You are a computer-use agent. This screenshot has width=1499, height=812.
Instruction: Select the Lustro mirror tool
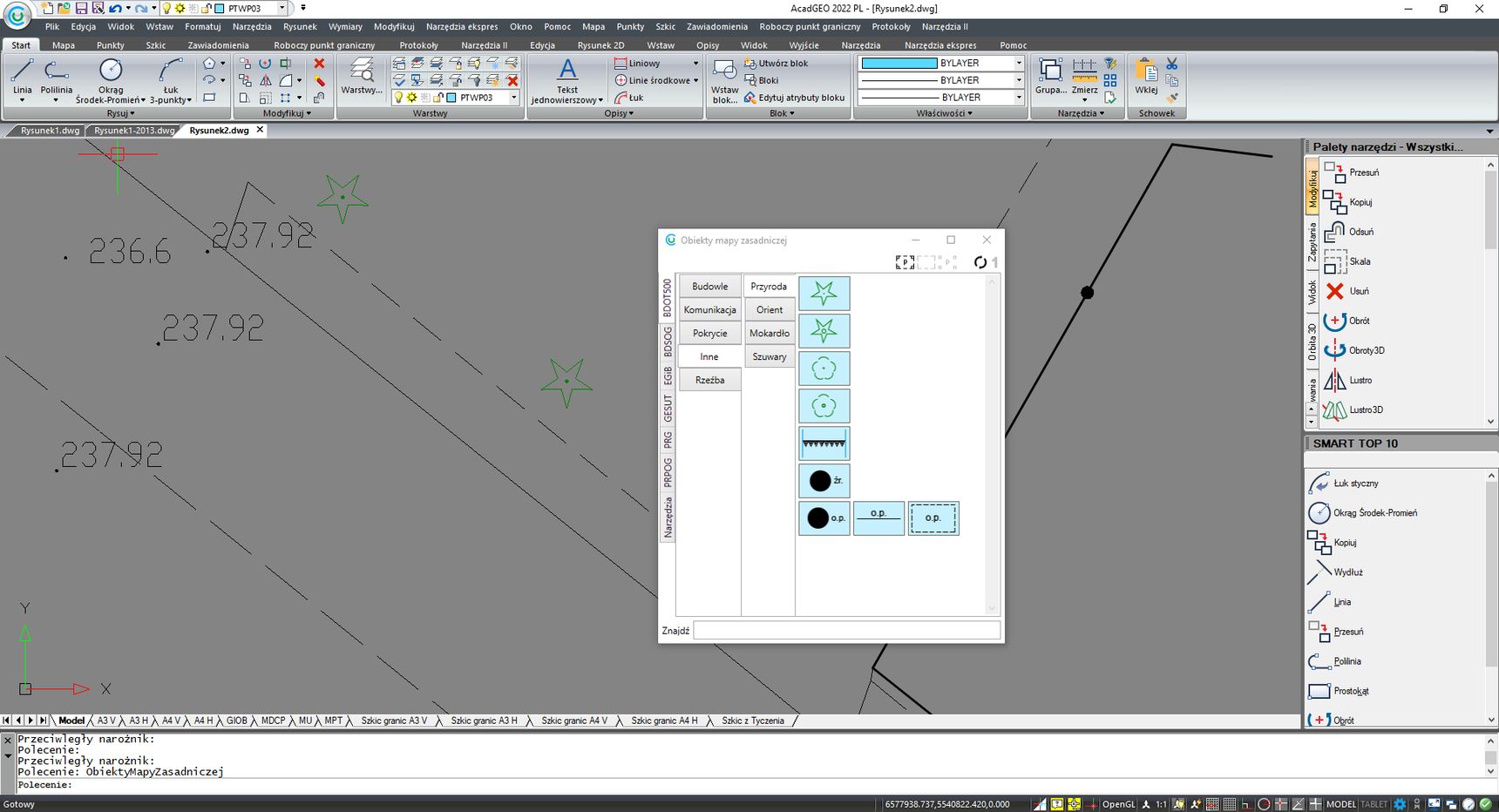click(1348, 380)
